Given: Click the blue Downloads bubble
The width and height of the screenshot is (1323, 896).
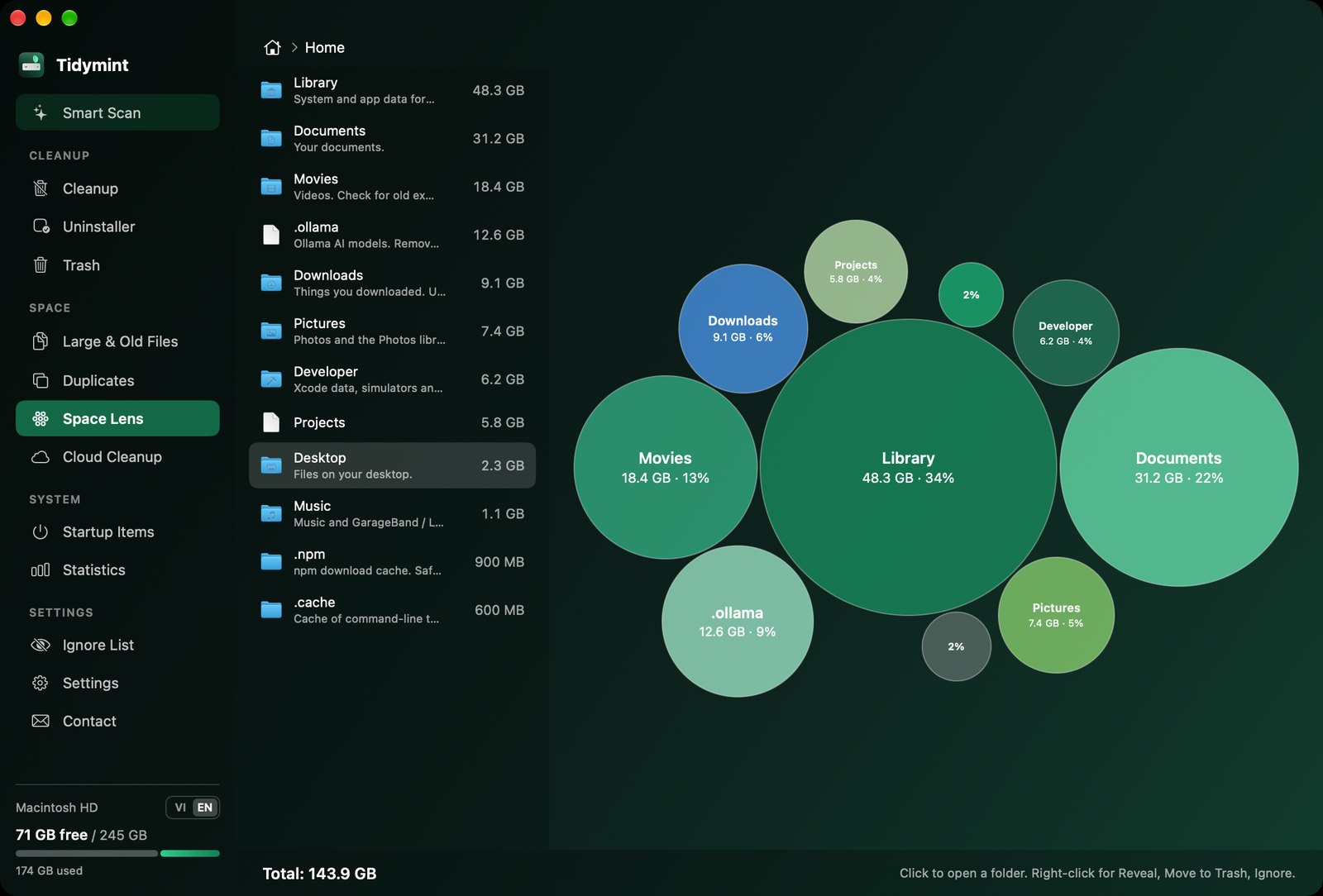Looking at the screenshot, I should tap(743, 328).
